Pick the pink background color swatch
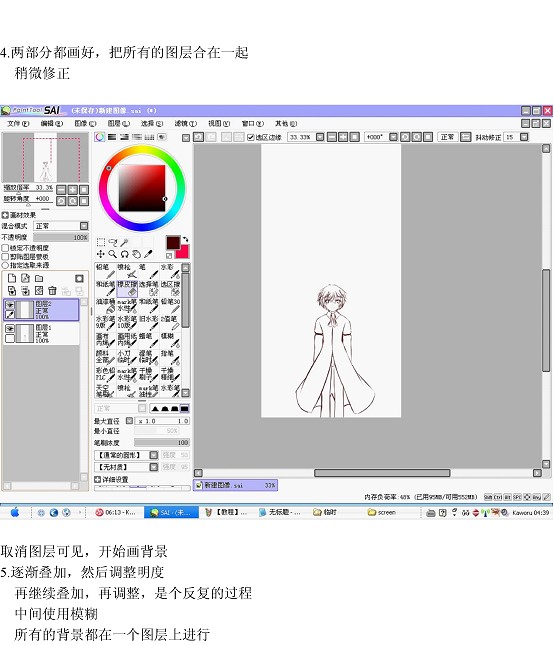This screenshot has width=554, height=645. [x=183, y=252]
